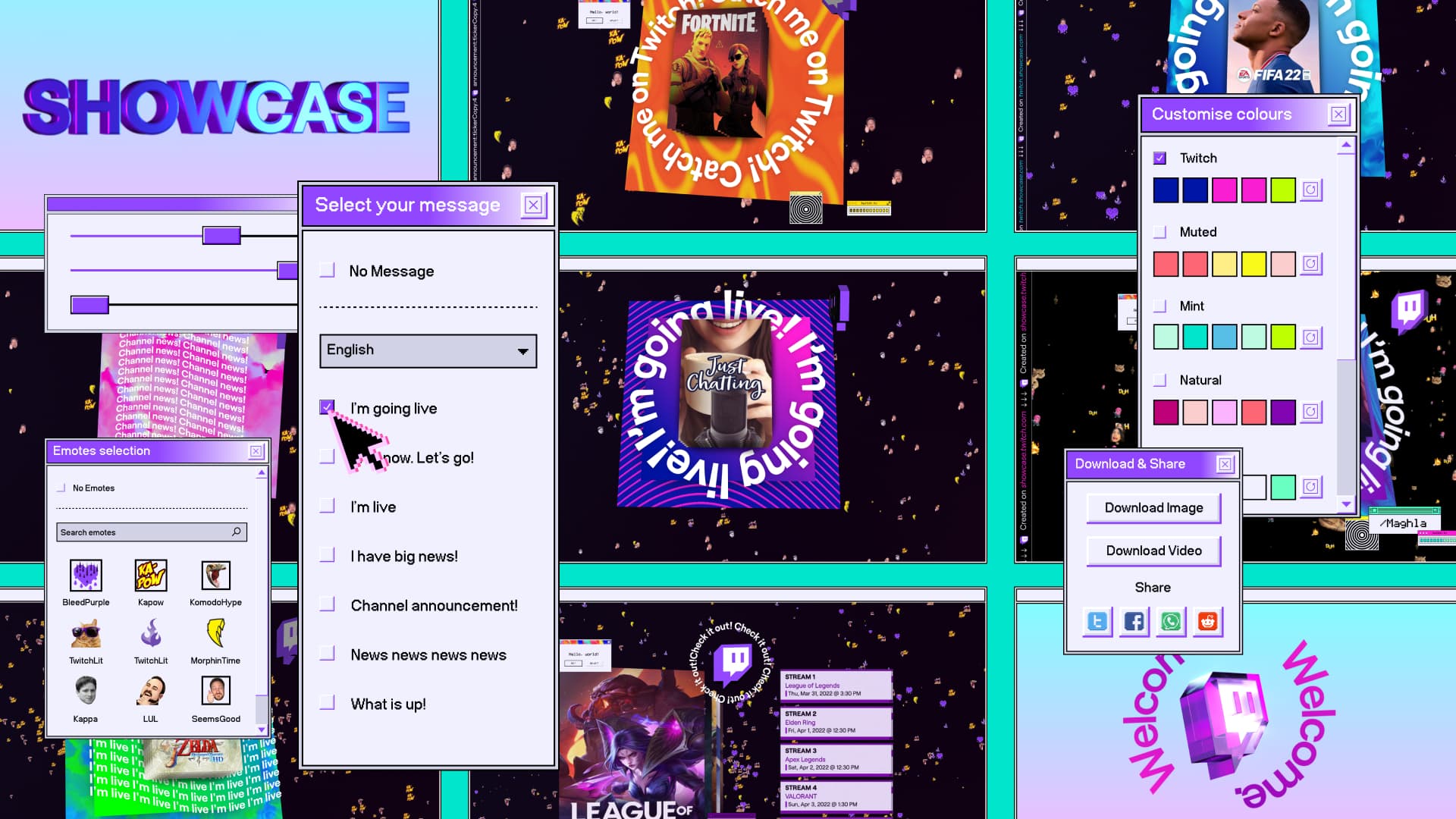Image resolution: width=1456 pixels, height=819 pixels.
Task: Enable the Mint colour theme
Action: point(1159,306)
